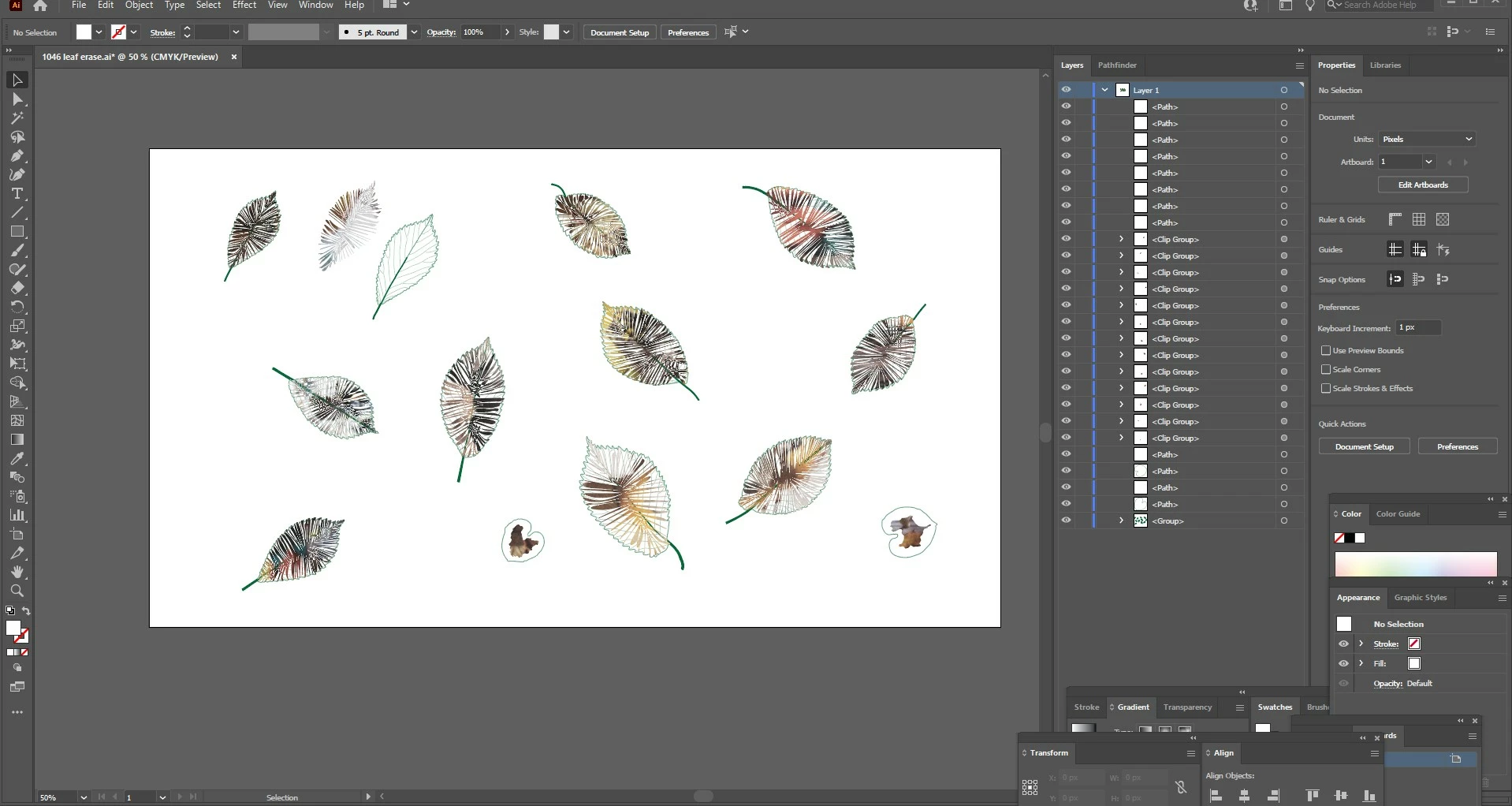Switch to the Pathfinder tab
Image resolution: width=1512 pixels, height=806 pixels.
click(1117, 65)
